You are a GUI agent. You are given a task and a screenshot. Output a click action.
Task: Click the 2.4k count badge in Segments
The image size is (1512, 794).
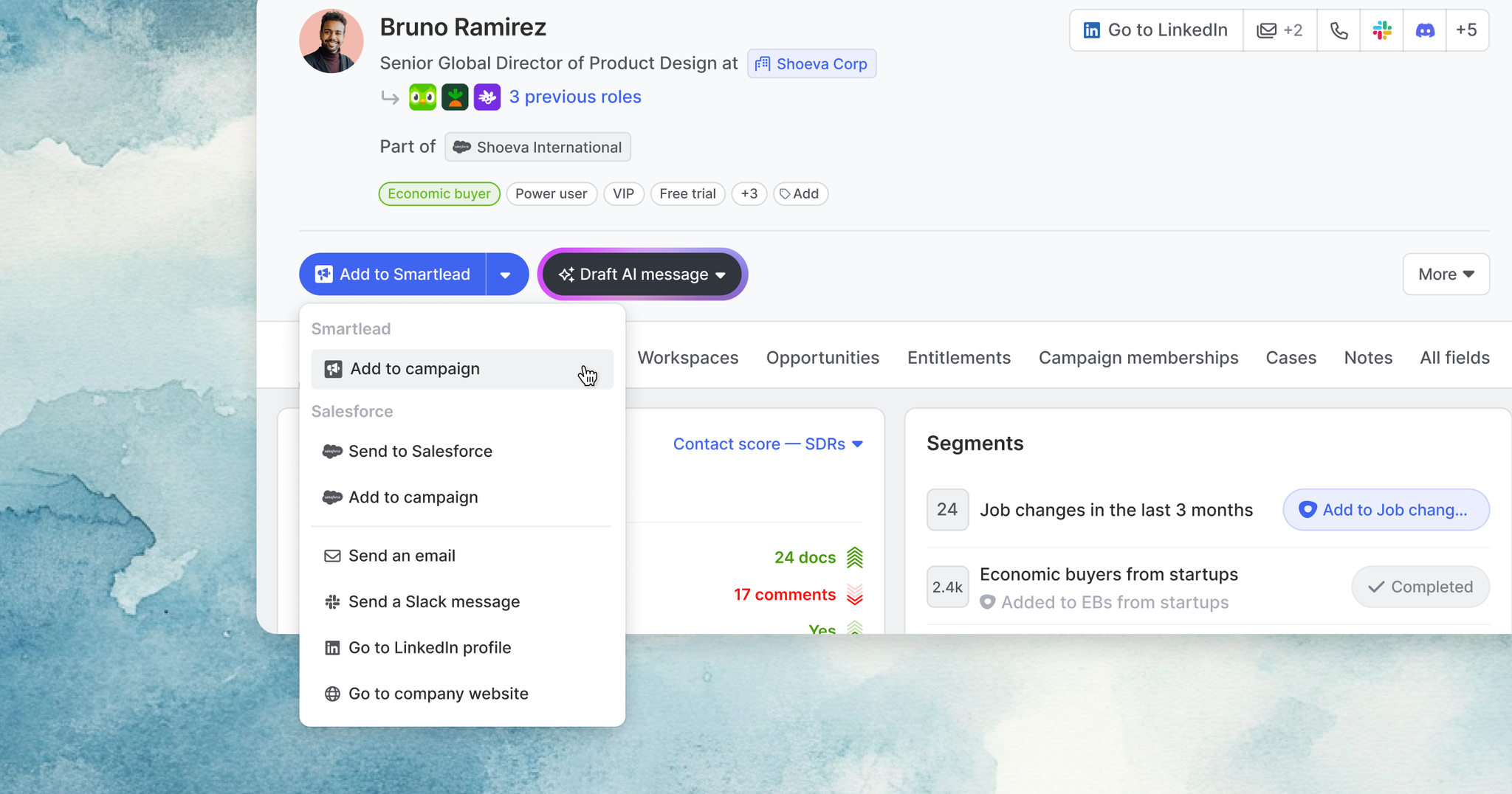pyautogui.click(x=947, y=587)
